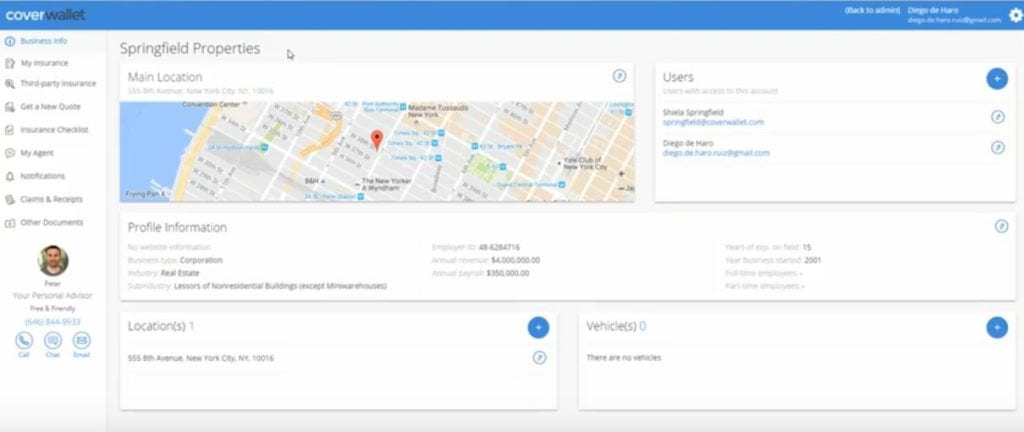Call the personal advisor
Viewport: 1024px width, 432px height.
pyautogui.click(x=24, y=341)
